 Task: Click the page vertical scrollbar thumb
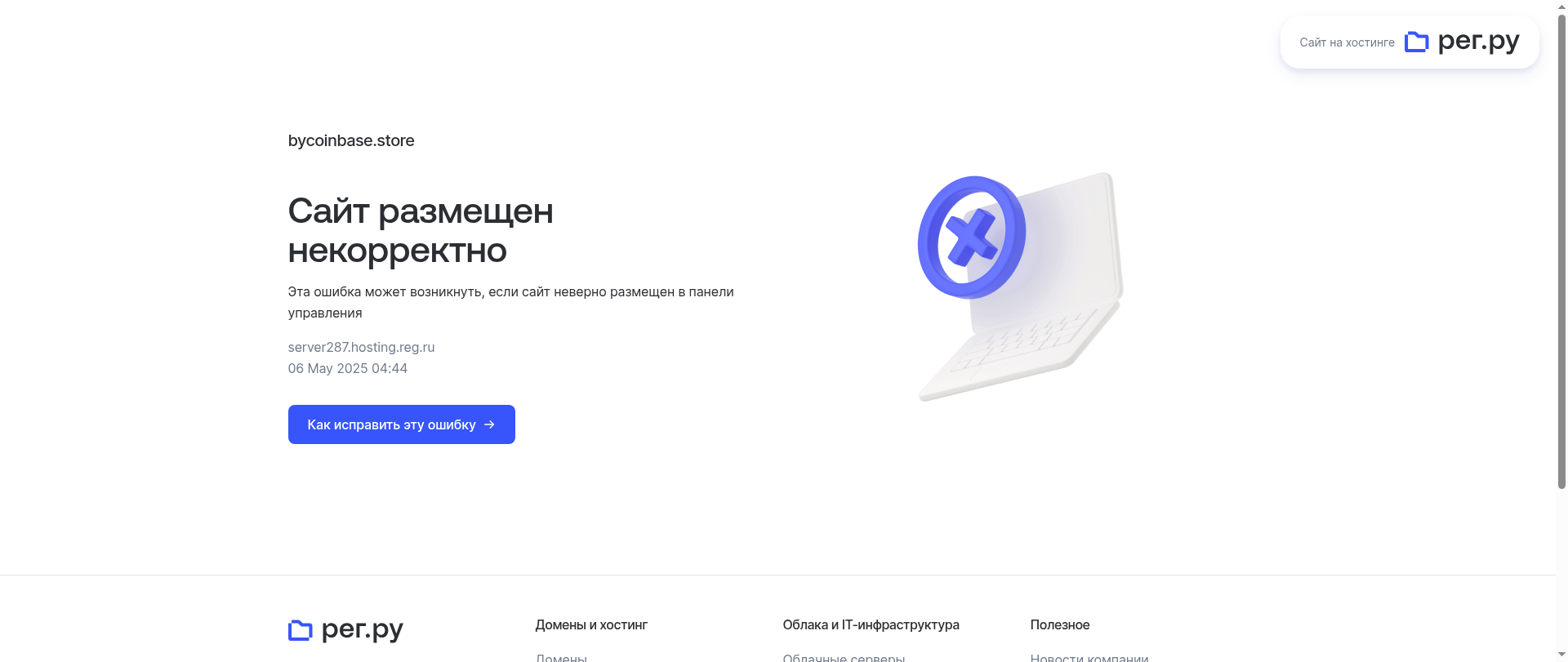point(1561,250)
